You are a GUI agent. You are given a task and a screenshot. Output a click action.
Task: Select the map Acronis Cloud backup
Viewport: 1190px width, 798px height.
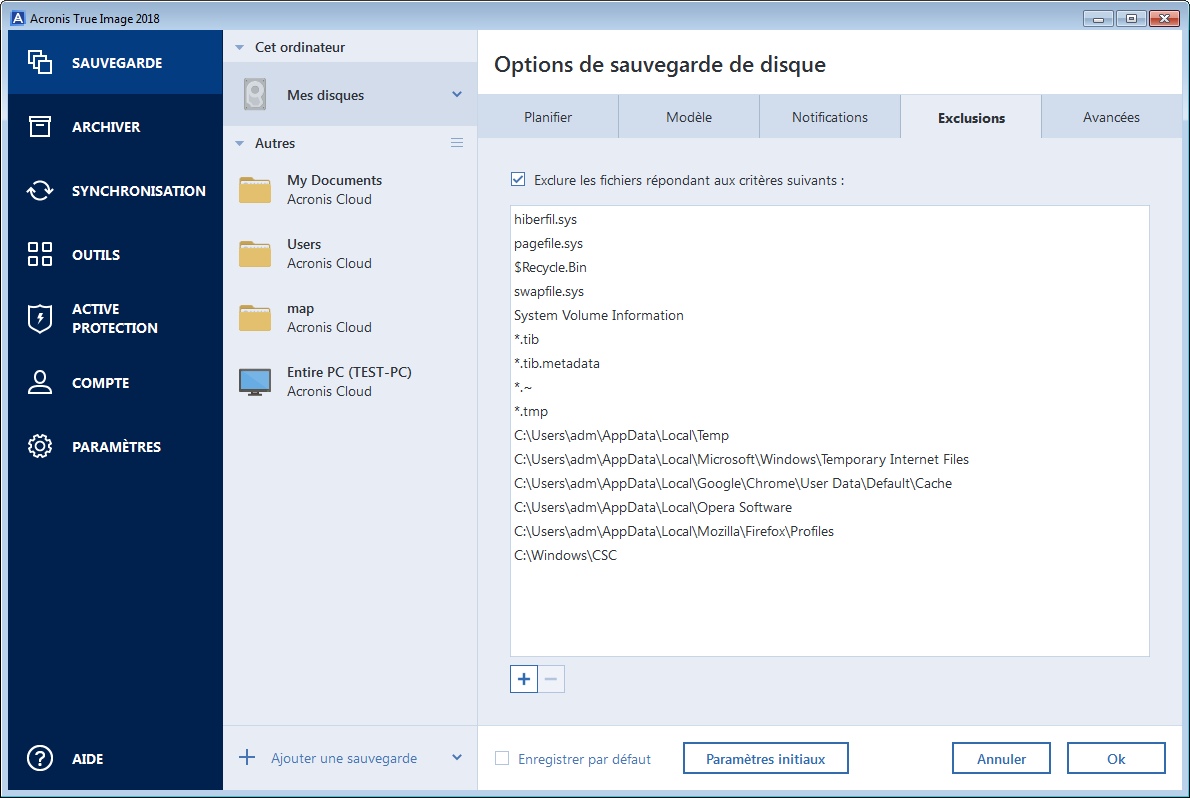[350, 317]
